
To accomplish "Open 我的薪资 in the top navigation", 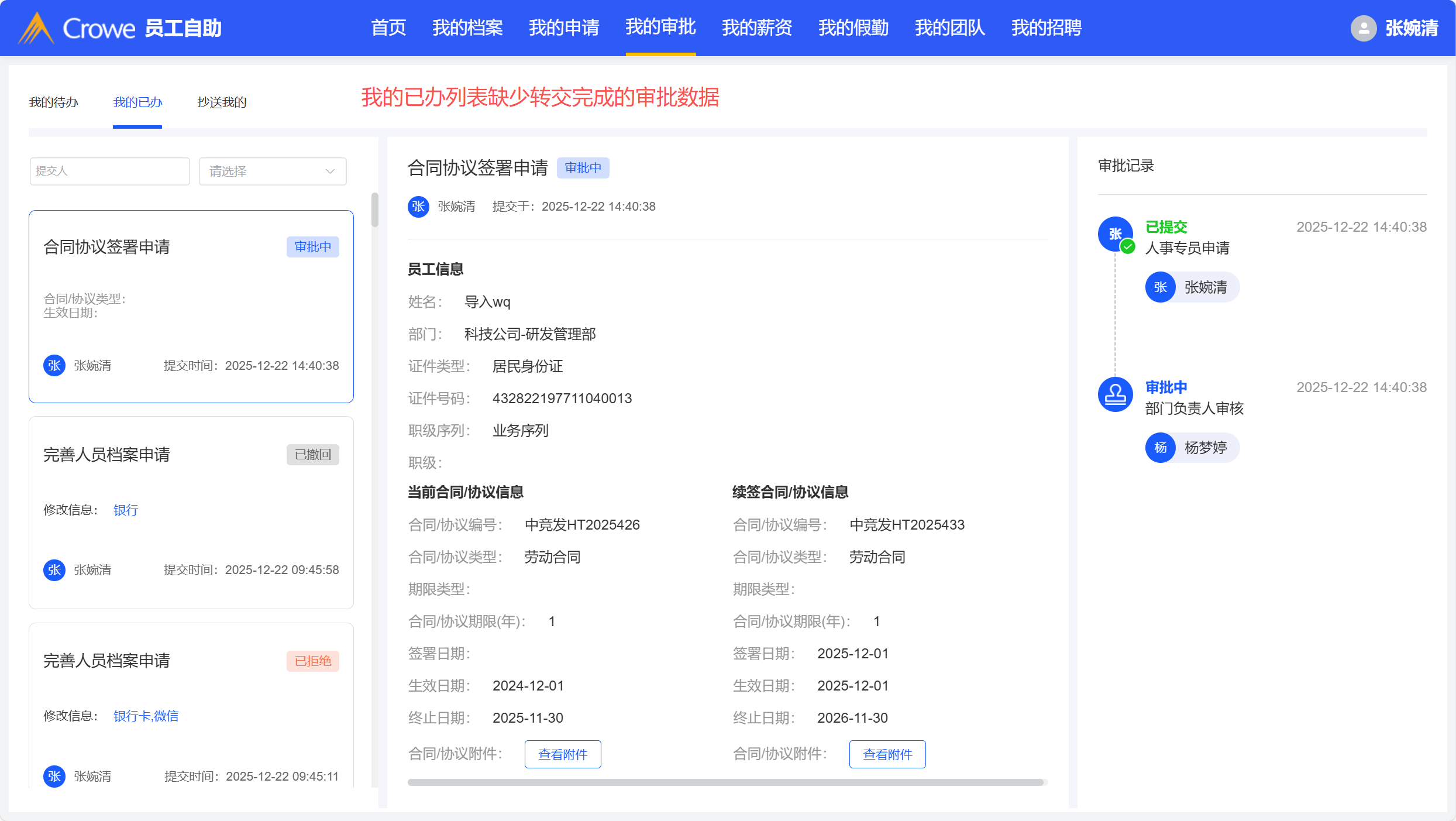I will 756,28.
